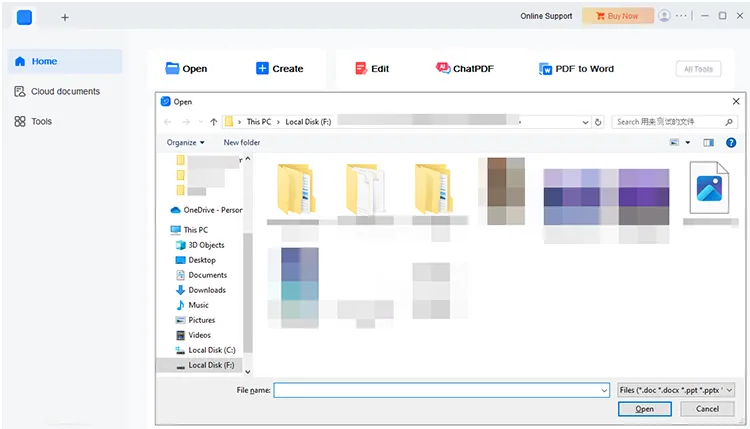Click Local Disk (F:) in breadcrumb
The width and height of the screenshot is (750, 429).
tap(308, 122)
